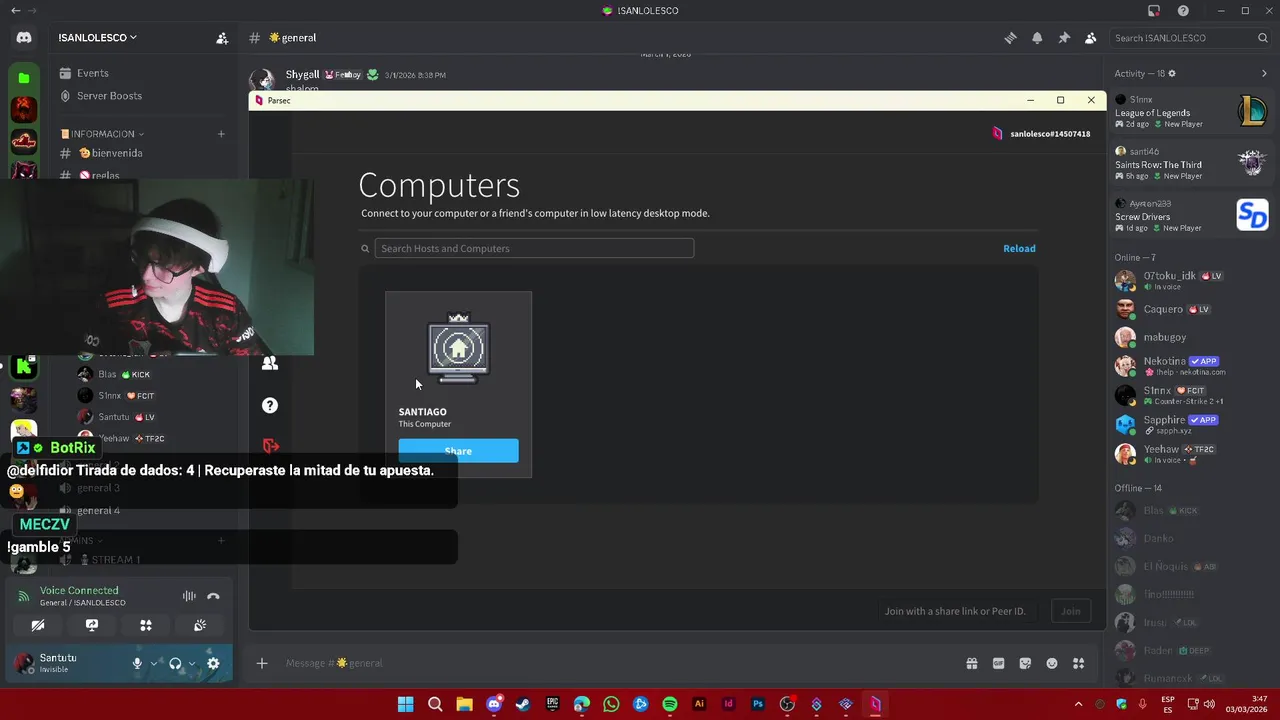Open the ESP keyboard language indicator
Image resolution: width=1280 pixels, height=720 pixels.
coord(1168,704)
